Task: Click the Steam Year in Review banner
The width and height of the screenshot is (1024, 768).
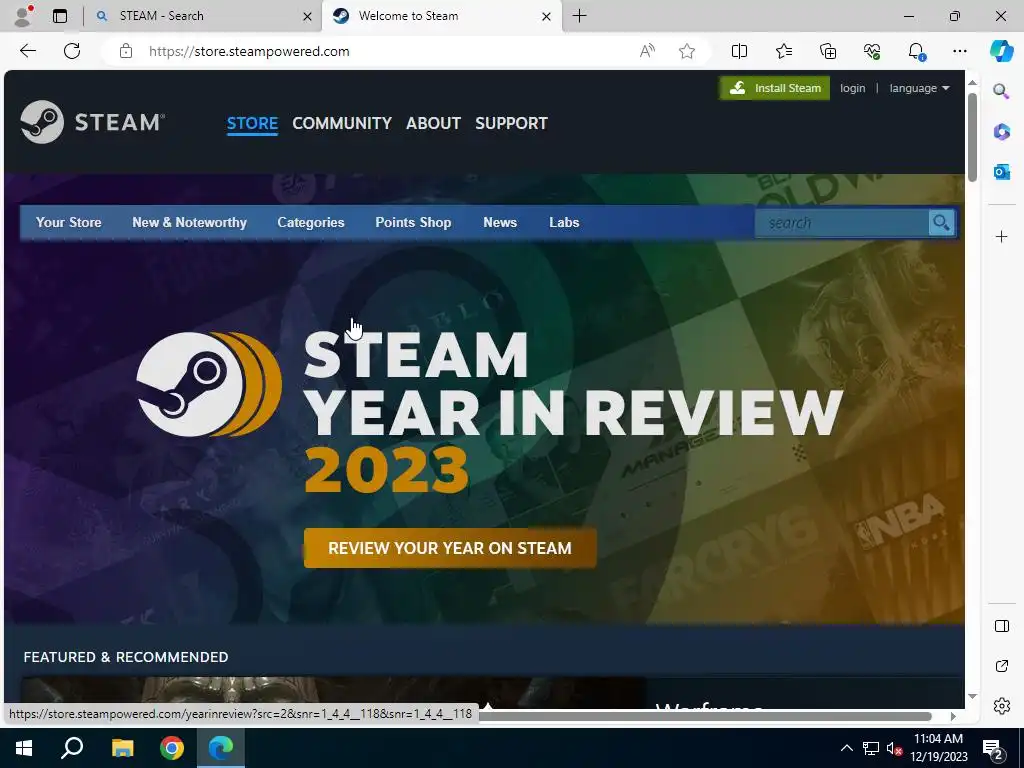Action: pyautogui.click(x=484, y=398)
